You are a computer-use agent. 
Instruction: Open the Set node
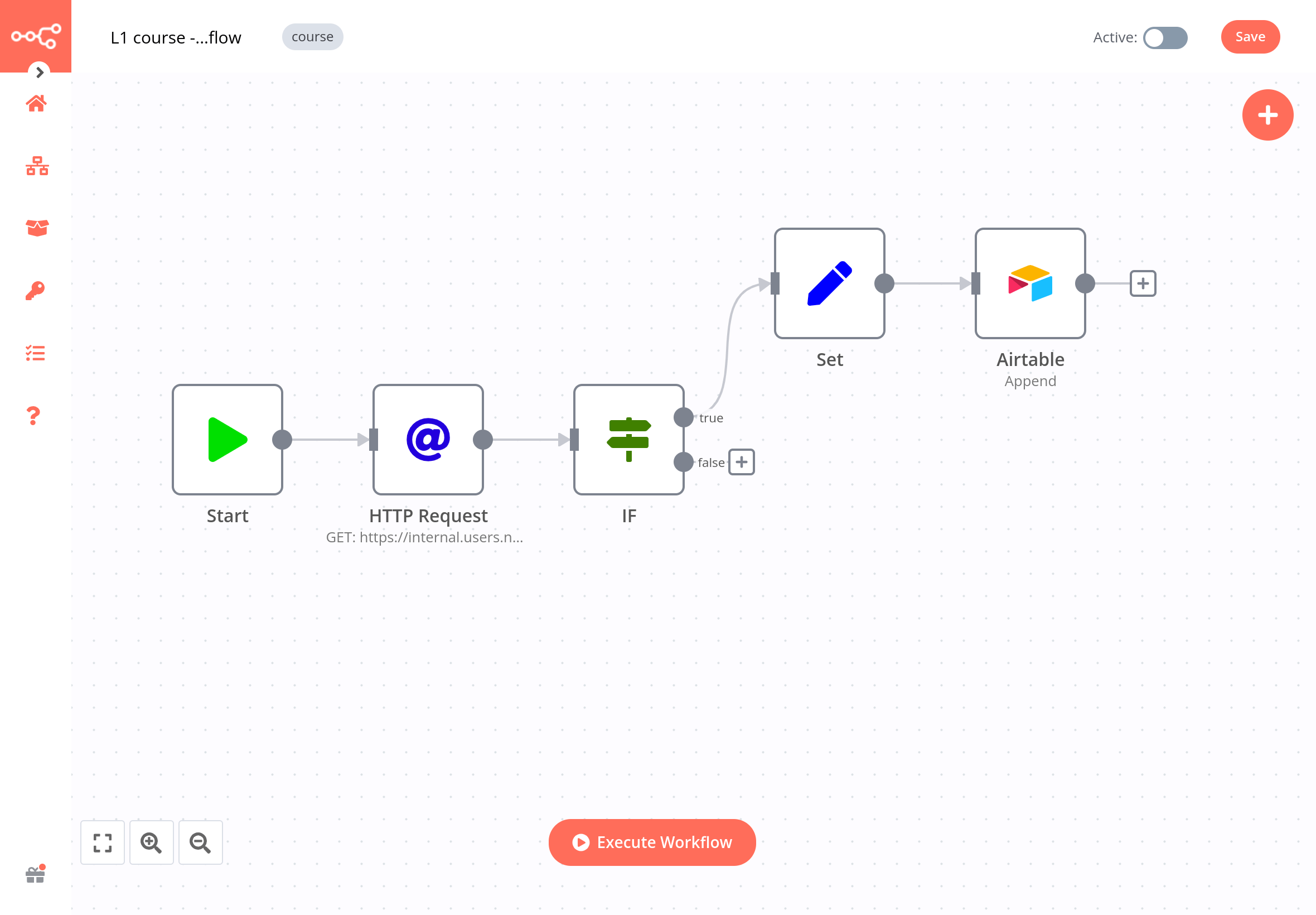click(x=829, y=283)
